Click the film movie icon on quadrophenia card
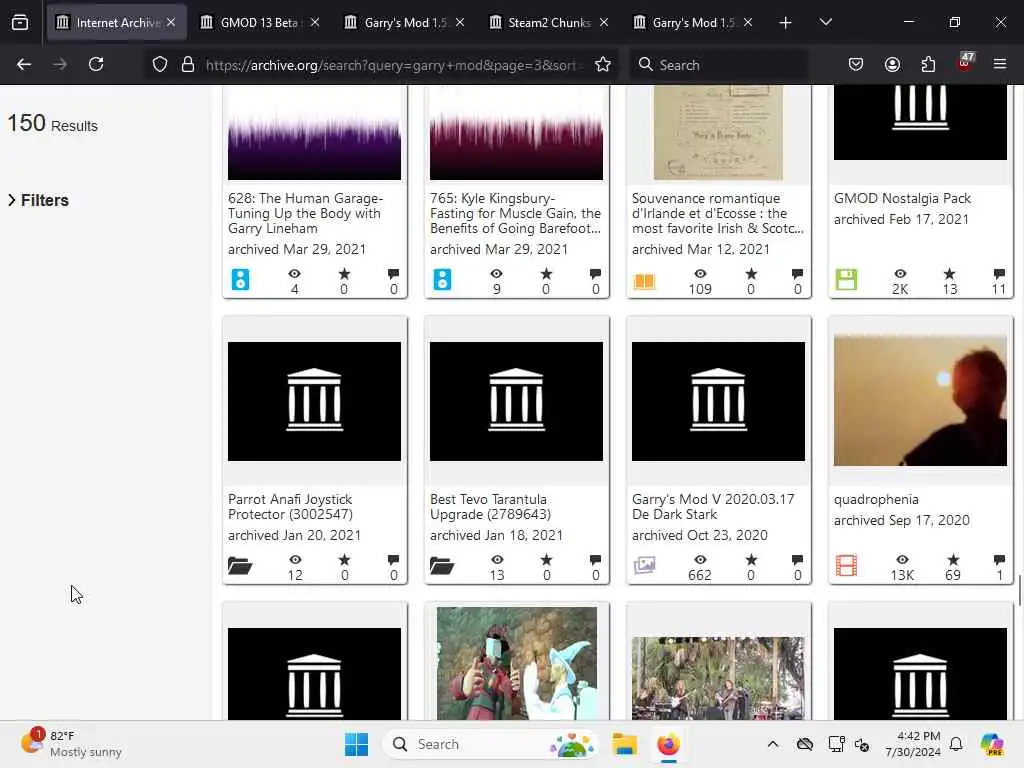The width and height of the screenshot is (1024, 768). (x=846, y=566)
